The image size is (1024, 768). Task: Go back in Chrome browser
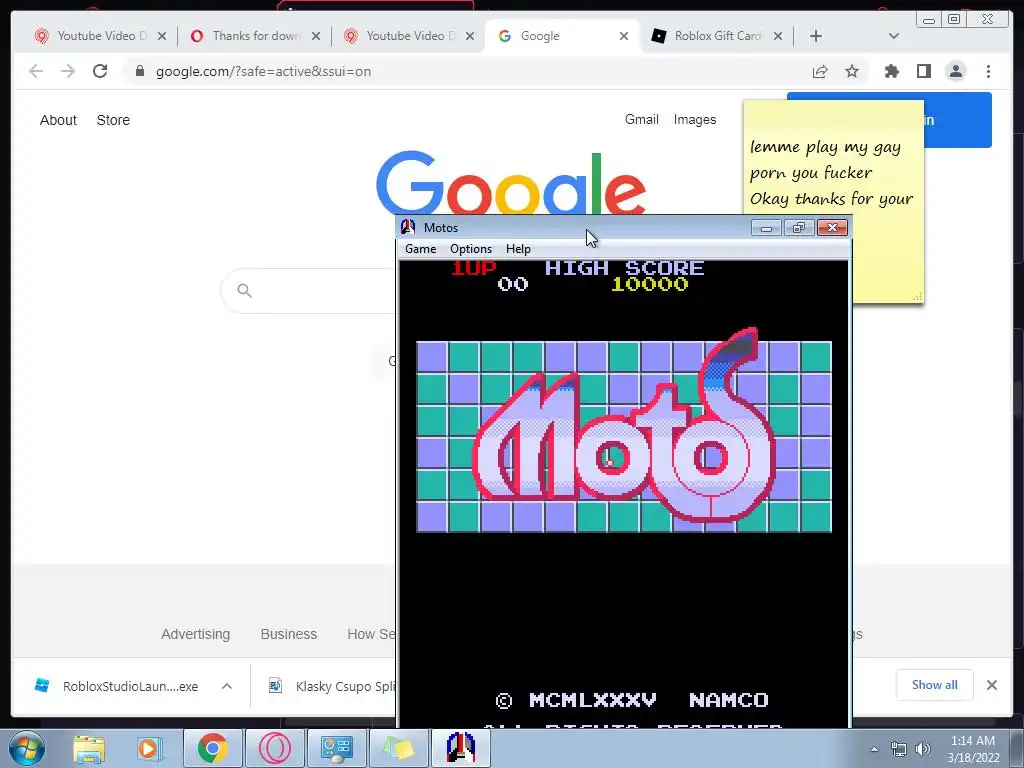click(36, 71)
